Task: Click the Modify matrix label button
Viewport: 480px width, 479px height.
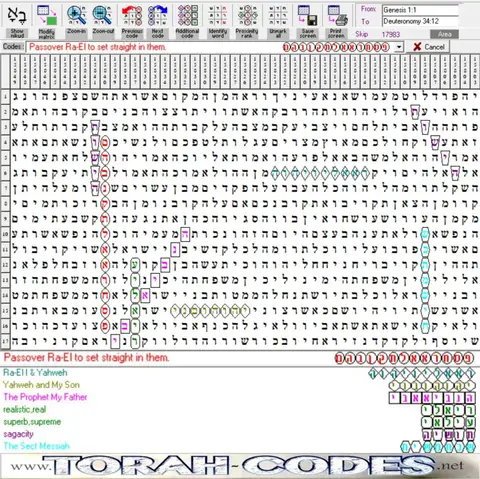Action: [47, 33]
